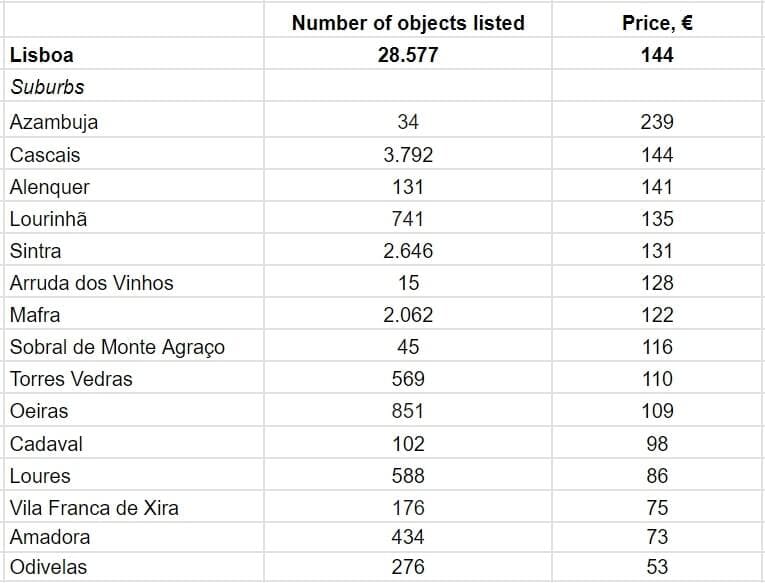Click the Alenquer price cell 141

pyautogui.click(x=657, y=187)
